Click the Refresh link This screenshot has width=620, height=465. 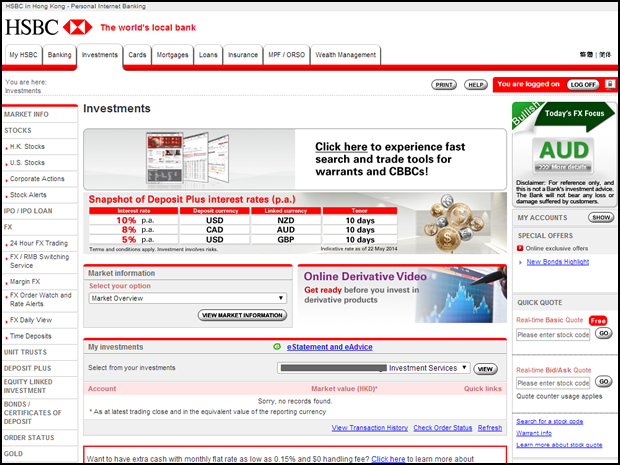pyautogui.click(x=490, y=428)
